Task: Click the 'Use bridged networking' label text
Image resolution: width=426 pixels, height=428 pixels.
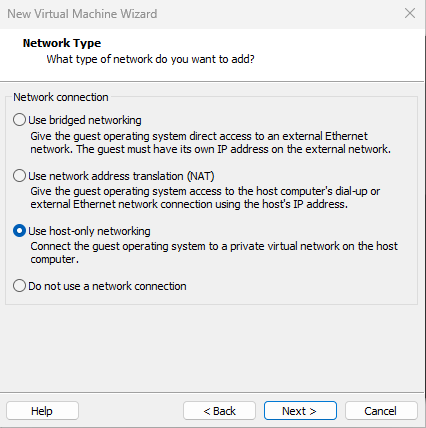Action: point(85,120)
